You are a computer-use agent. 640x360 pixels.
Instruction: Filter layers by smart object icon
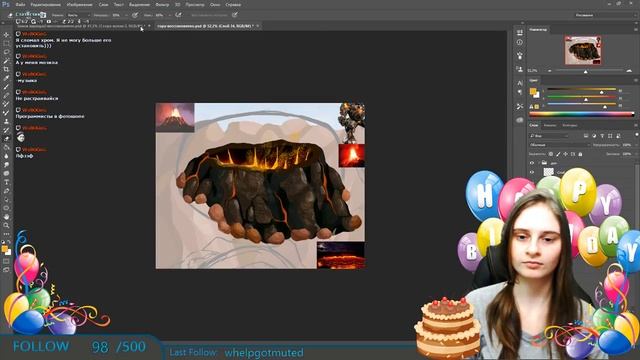coord(618,136)
